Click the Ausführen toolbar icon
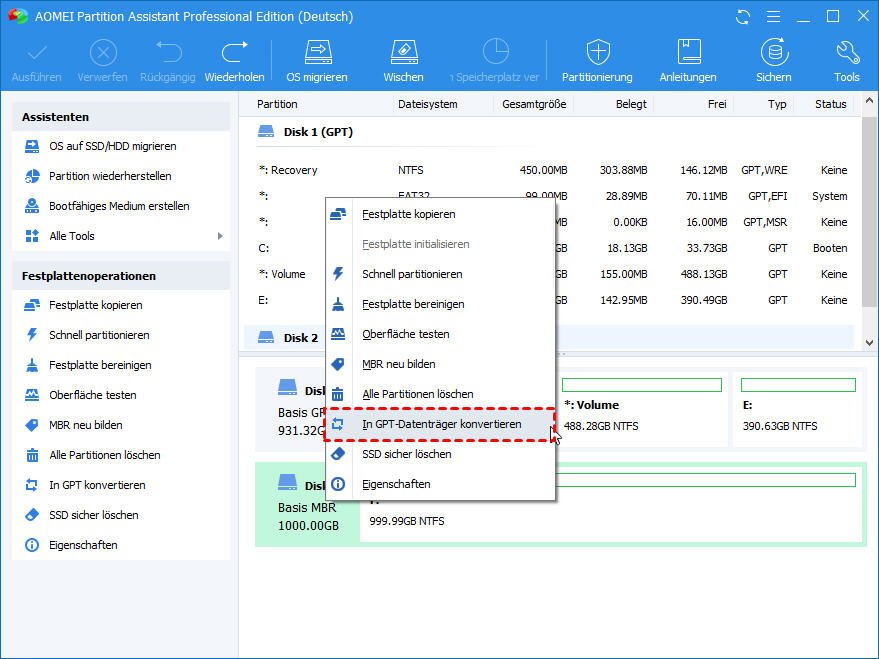879x659 pixels. click(36, 61)
